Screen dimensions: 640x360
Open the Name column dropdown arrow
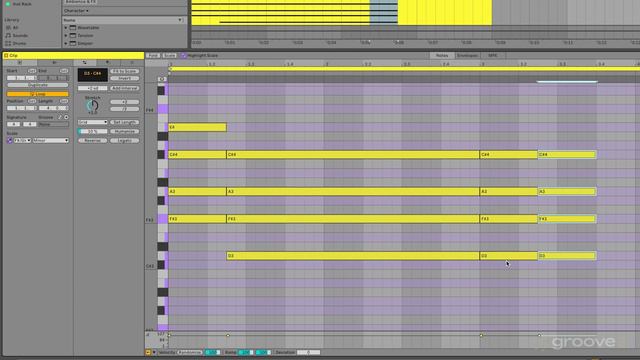180,20
